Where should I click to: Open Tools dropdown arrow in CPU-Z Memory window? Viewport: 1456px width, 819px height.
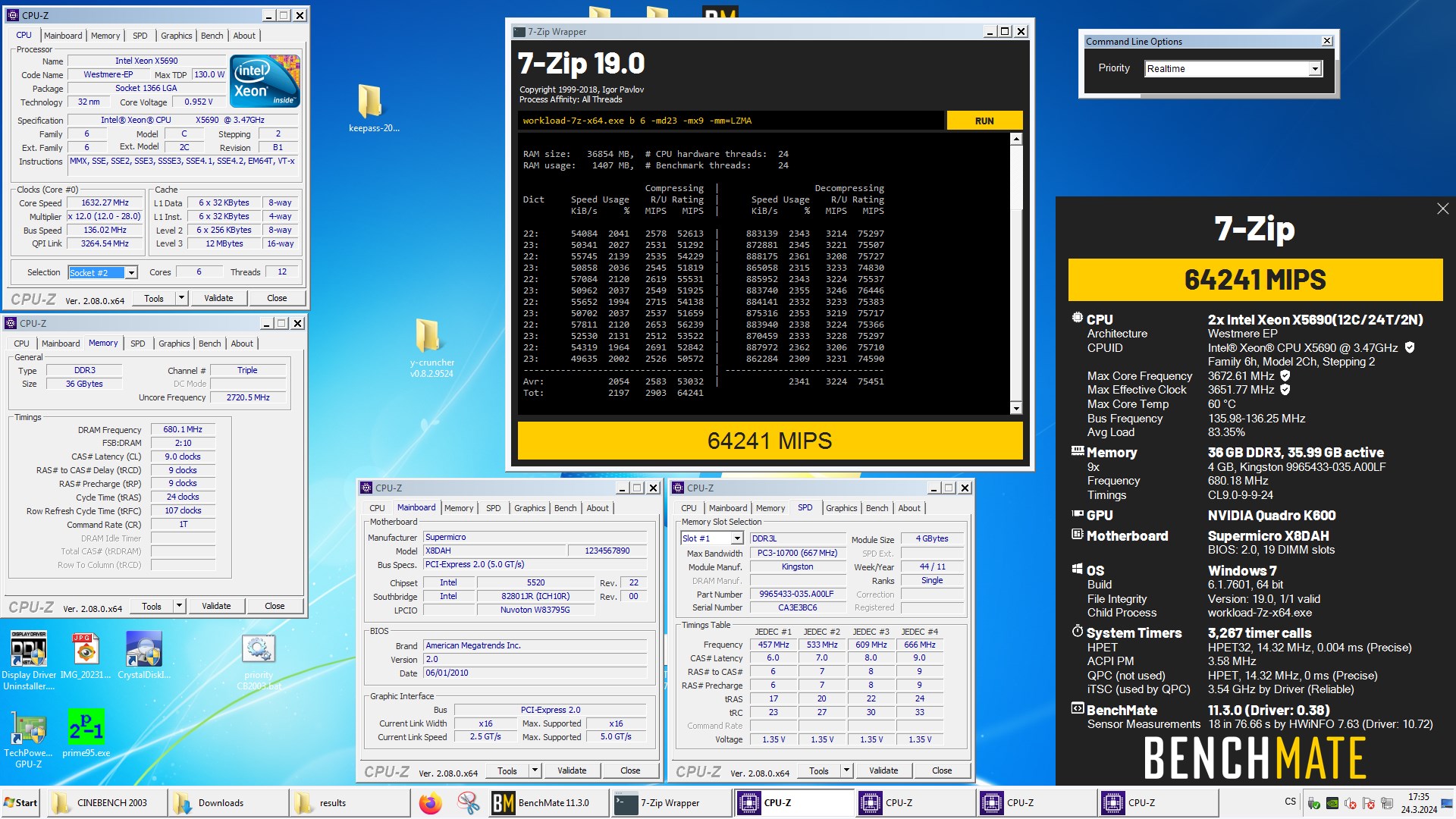pos(179,606)
